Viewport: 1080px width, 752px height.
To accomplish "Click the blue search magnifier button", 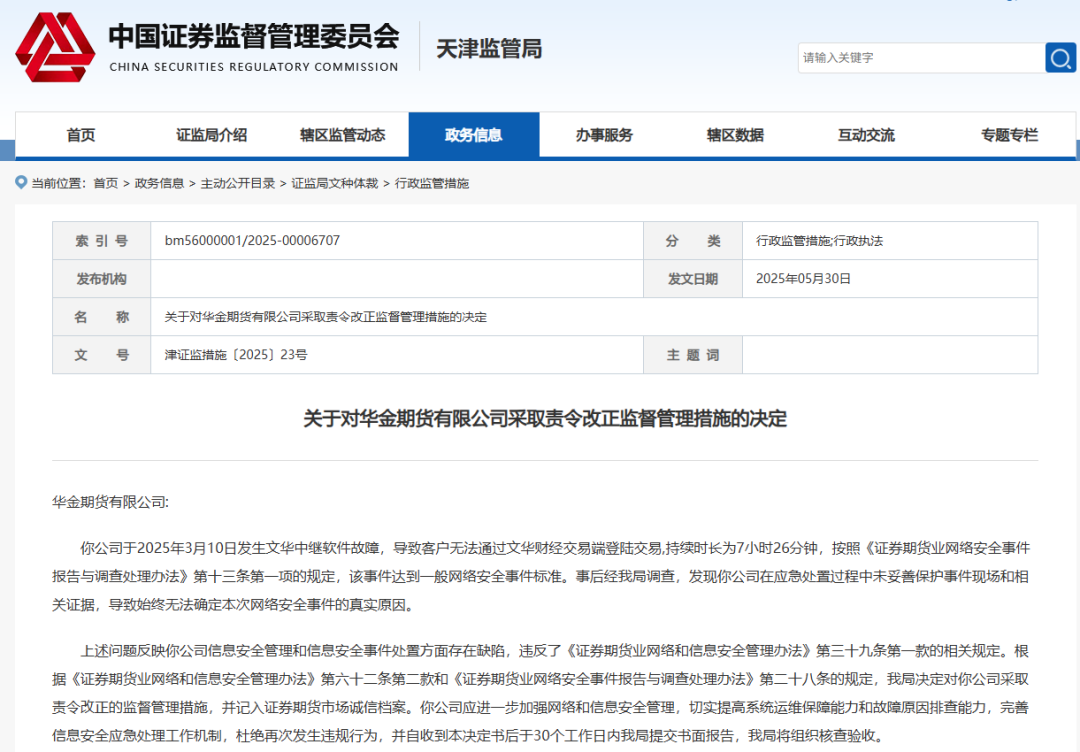I will click(1060, 58).
